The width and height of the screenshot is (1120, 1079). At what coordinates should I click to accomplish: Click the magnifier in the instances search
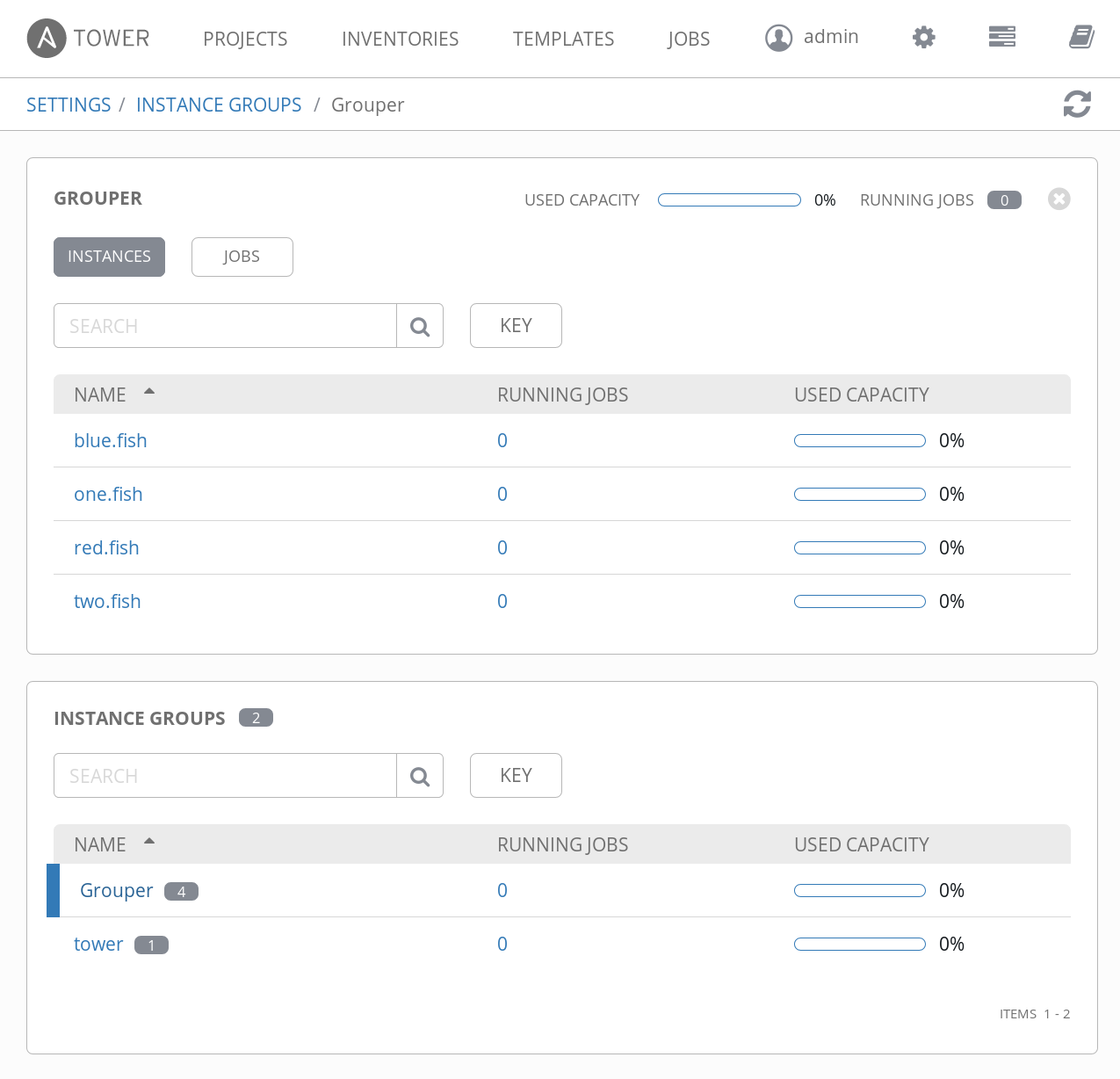click(x=420, y=326)
